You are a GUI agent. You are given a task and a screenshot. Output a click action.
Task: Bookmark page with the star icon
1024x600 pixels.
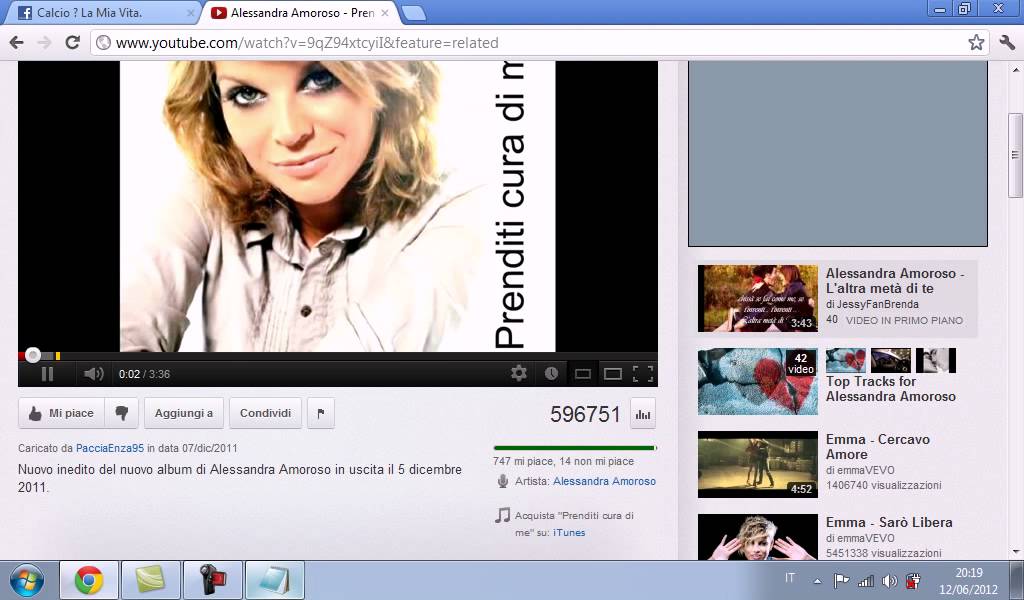[x=976, y=43]
